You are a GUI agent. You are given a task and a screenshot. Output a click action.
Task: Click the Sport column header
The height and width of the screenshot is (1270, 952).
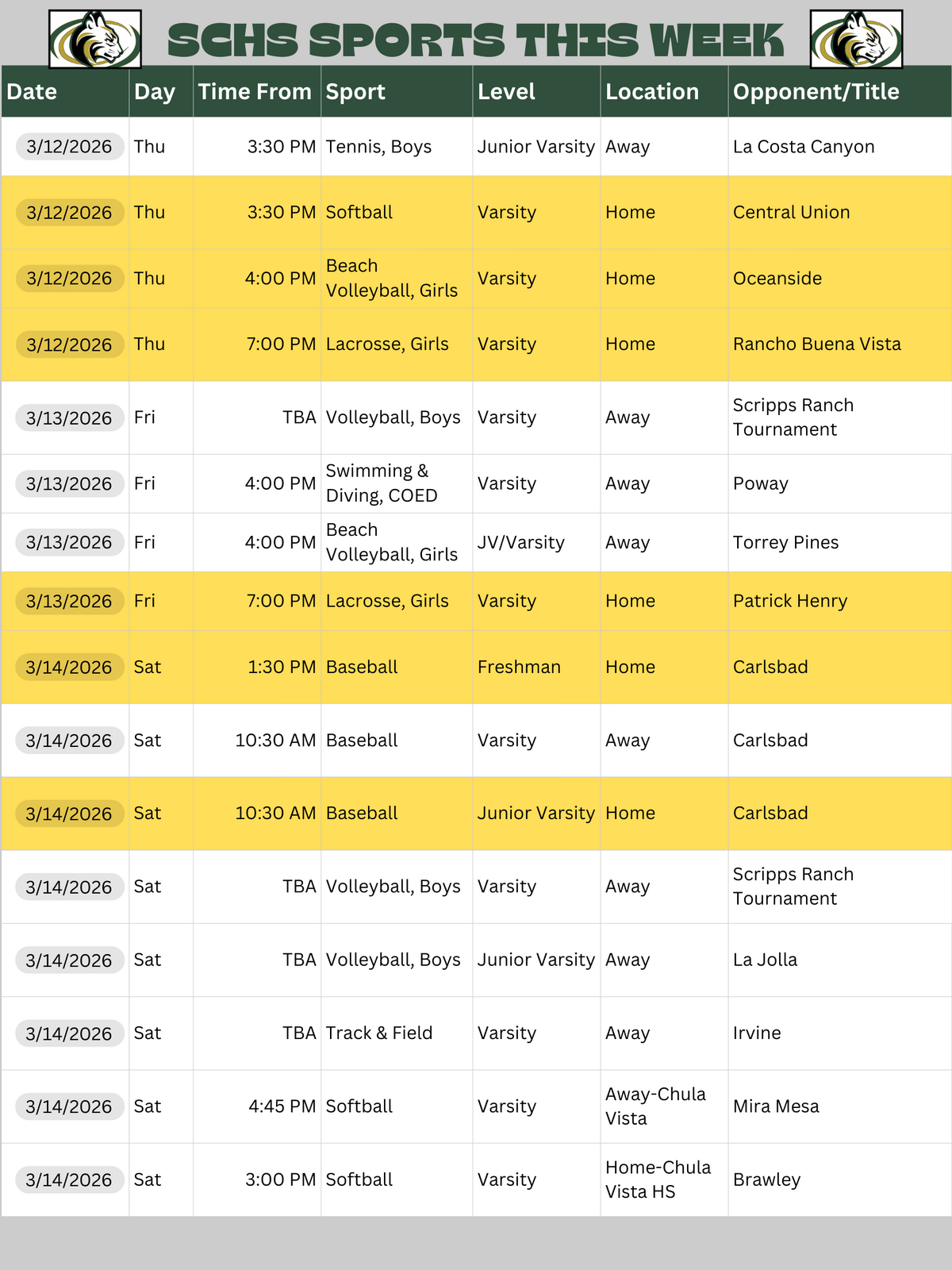point(355,92)
